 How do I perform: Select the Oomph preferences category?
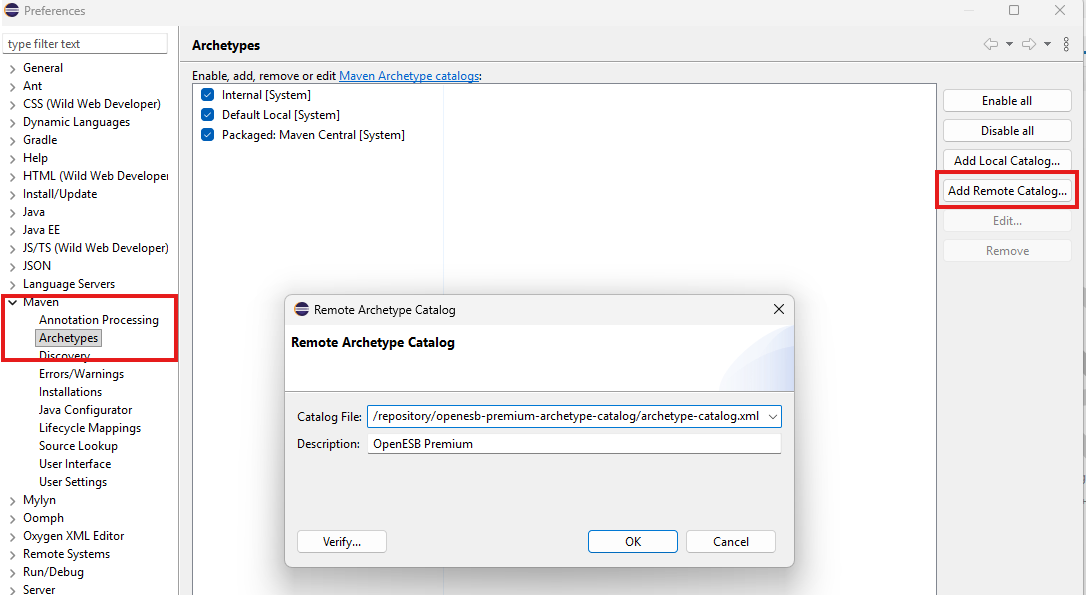click(x=43, y=517)
